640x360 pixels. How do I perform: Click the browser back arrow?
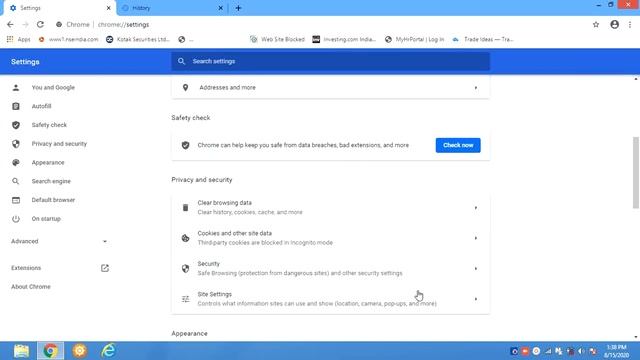coord(10,24)
